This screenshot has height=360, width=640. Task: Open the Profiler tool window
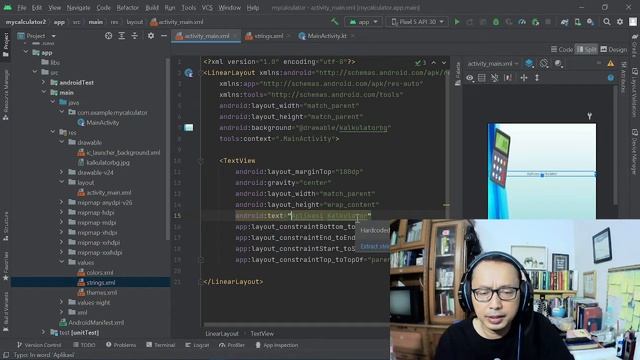pos(231,345)
